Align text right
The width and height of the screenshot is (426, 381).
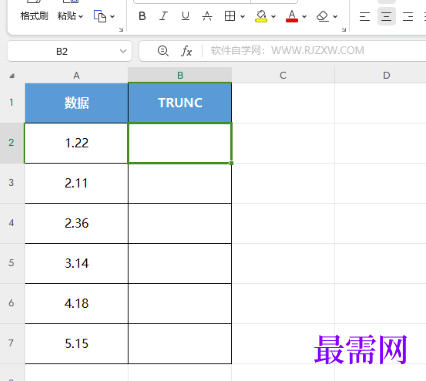408,16
